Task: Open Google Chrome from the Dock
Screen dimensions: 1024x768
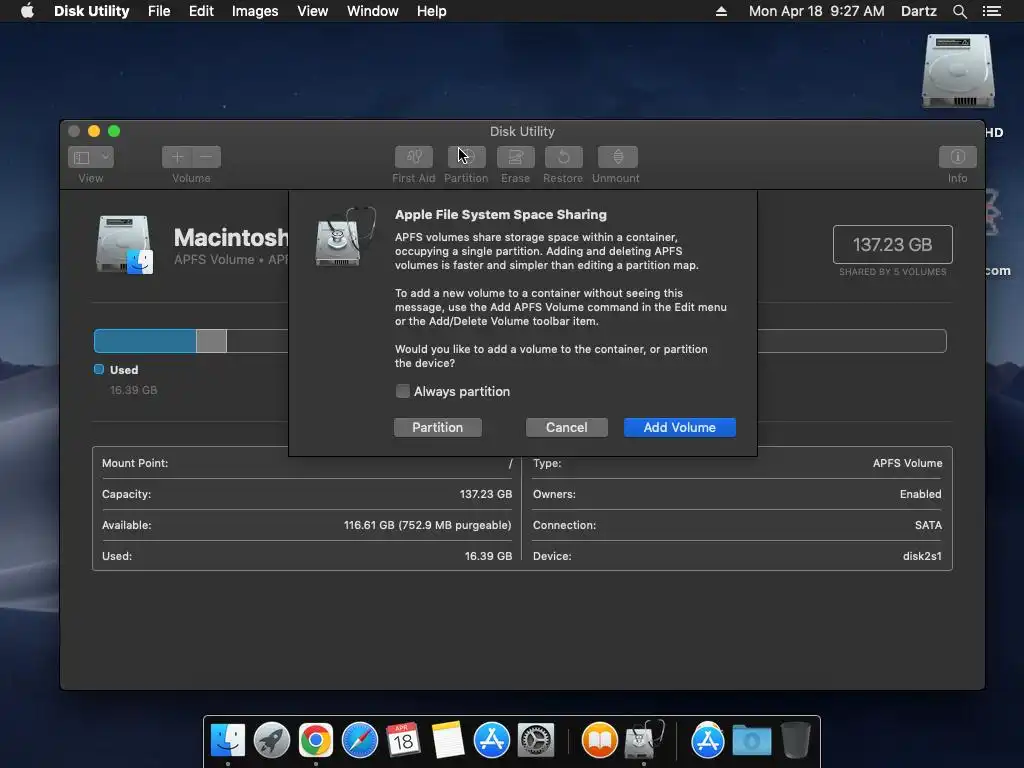Action: click(315, 741)
